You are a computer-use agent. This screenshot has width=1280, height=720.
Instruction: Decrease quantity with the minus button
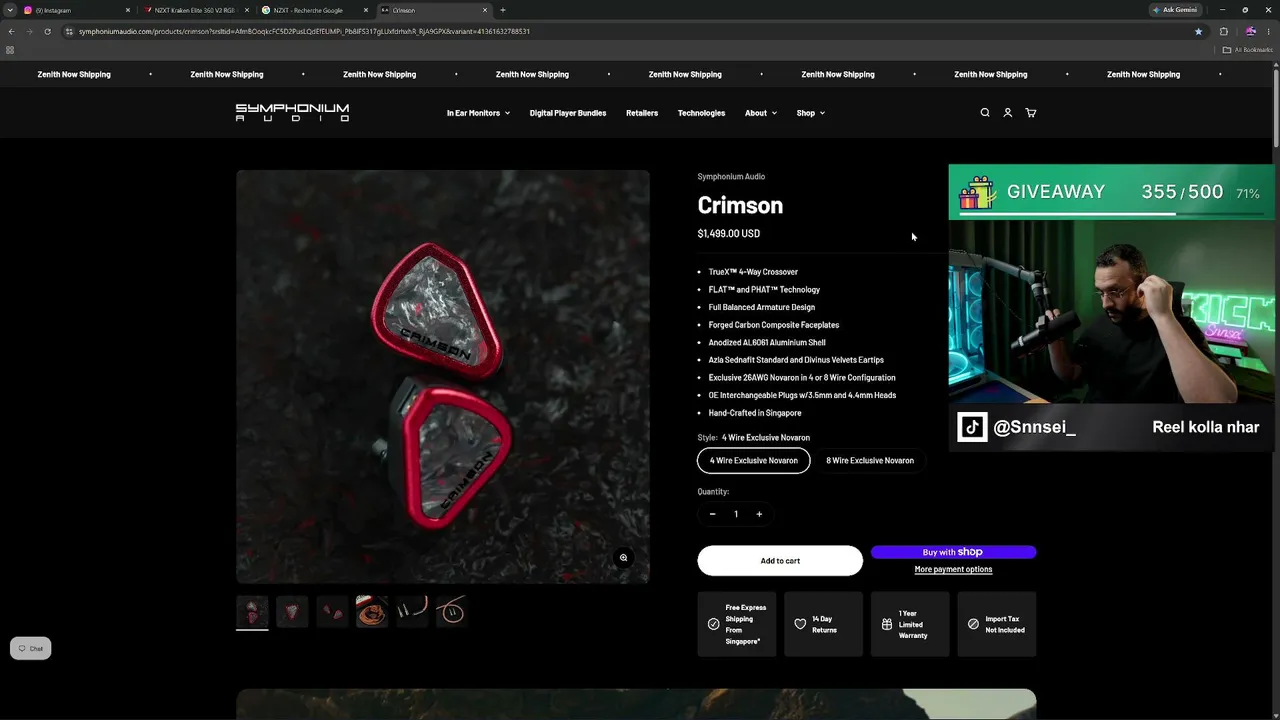pyautogui.click(x=712, y=514)
